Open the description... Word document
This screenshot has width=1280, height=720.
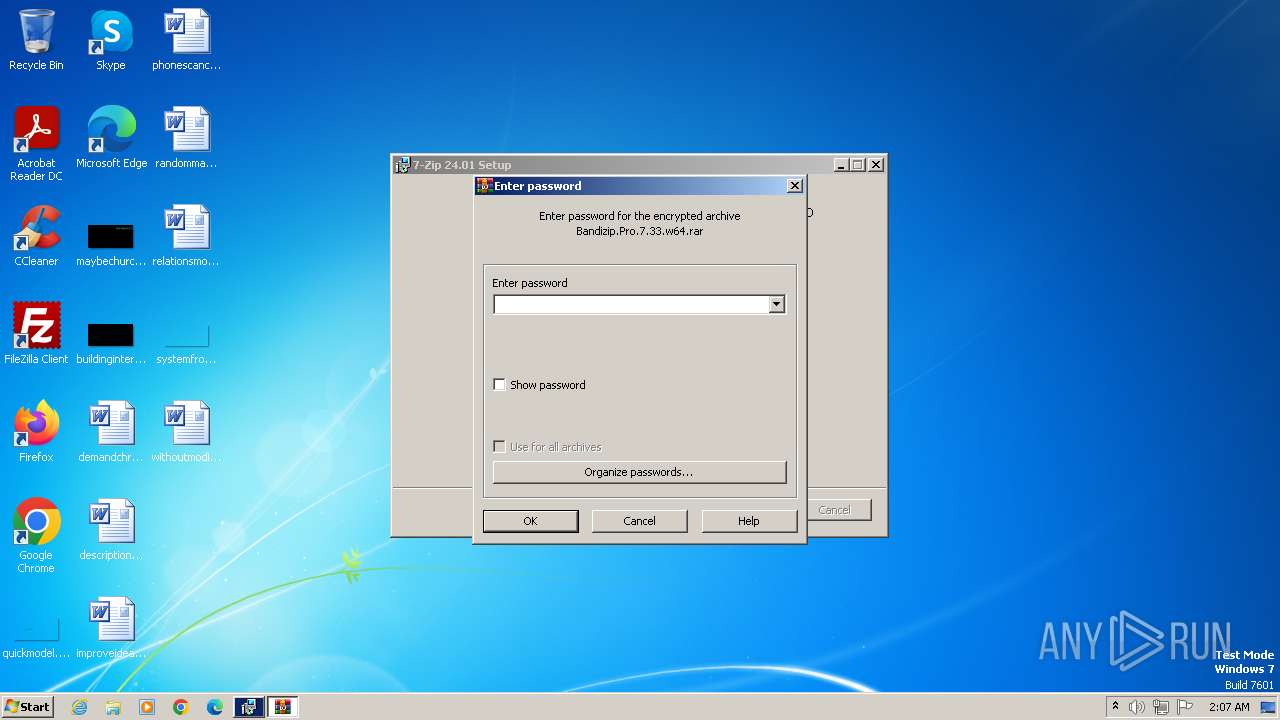111,530
